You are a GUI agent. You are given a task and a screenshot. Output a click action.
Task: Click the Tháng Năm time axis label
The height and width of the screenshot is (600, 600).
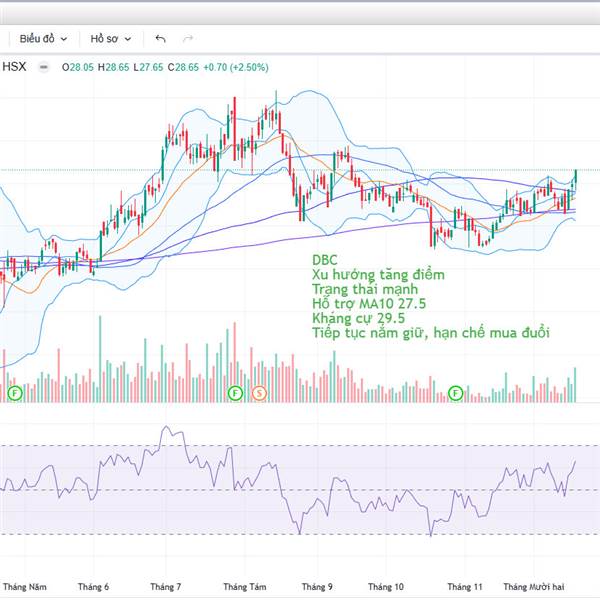[x=24, y=587]
